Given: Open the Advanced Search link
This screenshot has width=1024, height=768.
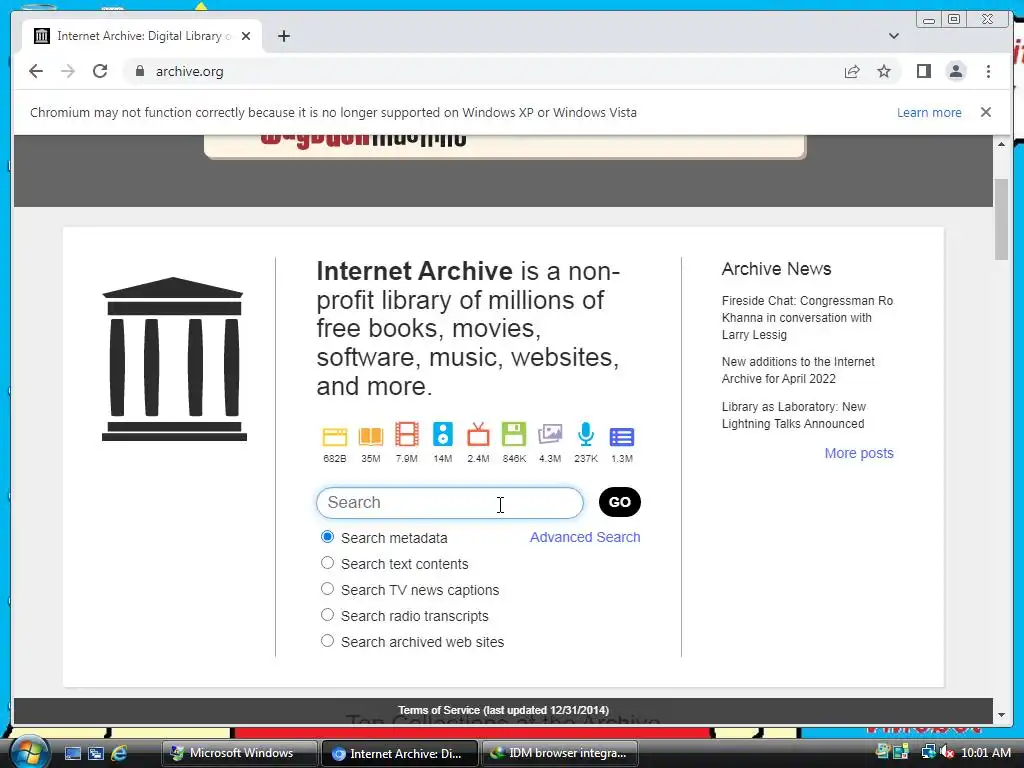Looking at the screenshot, I should pyautogui.click(x=584, y=537).
